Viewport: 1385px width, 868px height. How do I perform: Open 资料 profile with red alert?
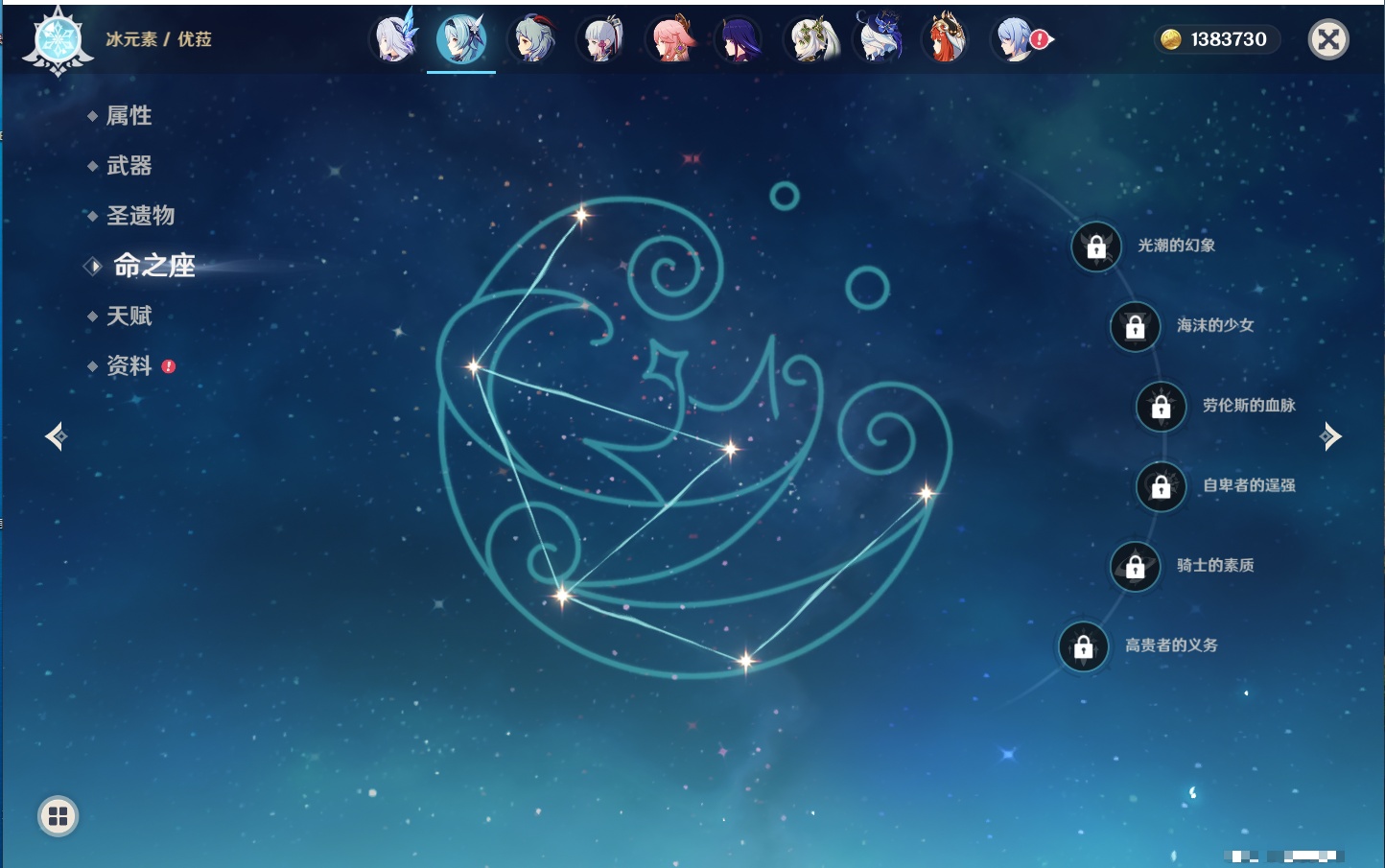pos(129,365)
